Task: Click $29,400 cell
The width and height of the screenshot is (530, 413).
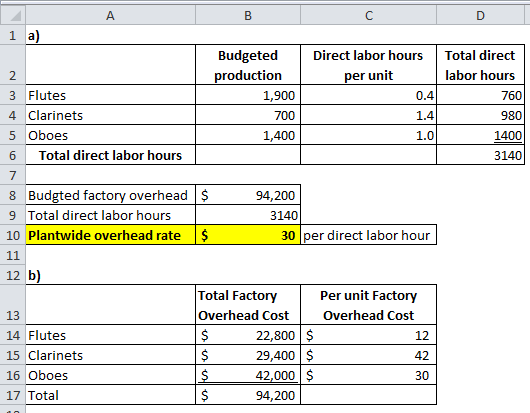Action: click(248, 355)
